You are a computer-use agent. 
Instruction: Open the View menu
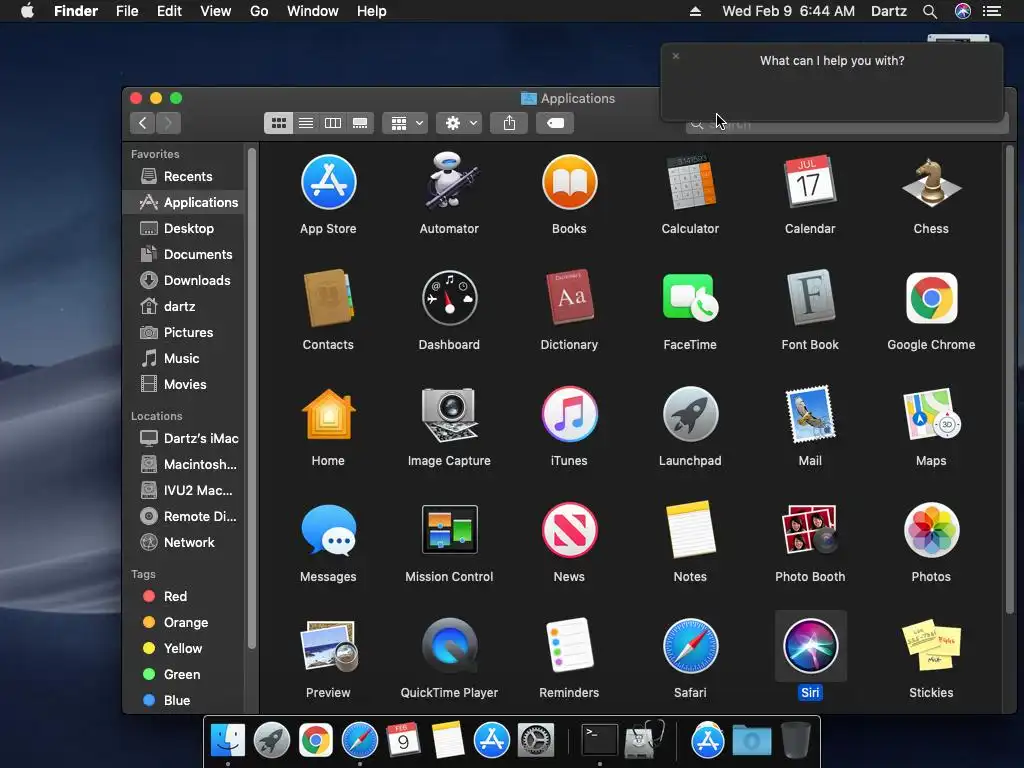(216, 11)
